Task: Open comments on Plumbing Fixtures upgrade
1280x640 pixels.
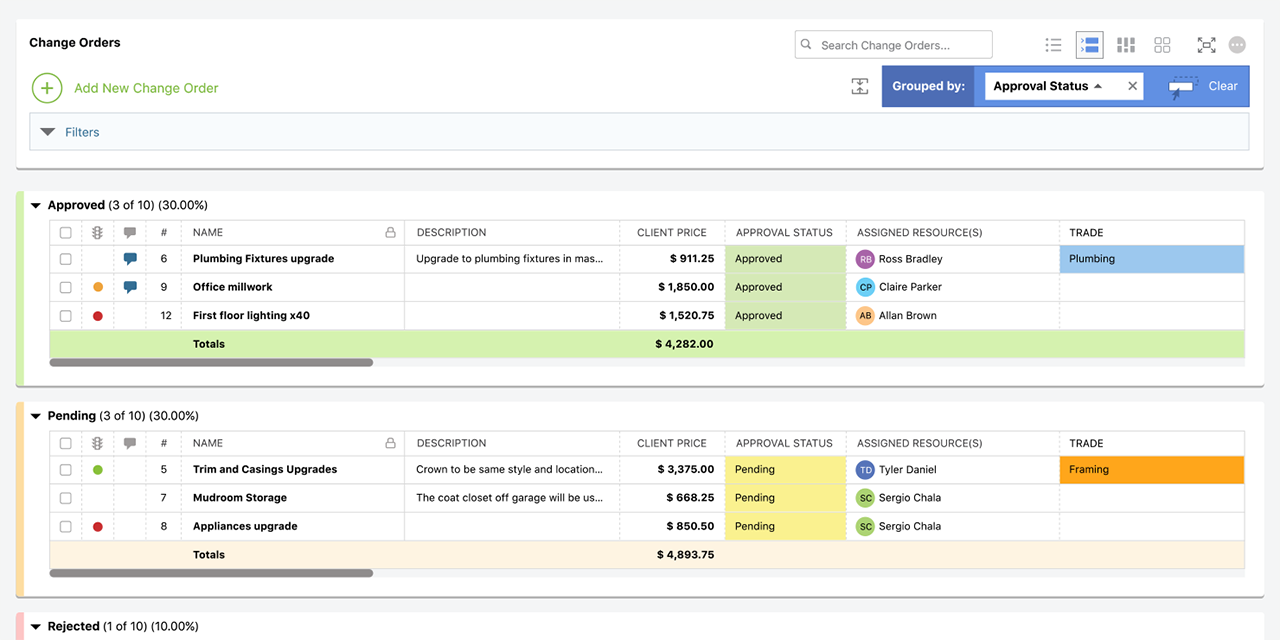Action: [130, 259]
